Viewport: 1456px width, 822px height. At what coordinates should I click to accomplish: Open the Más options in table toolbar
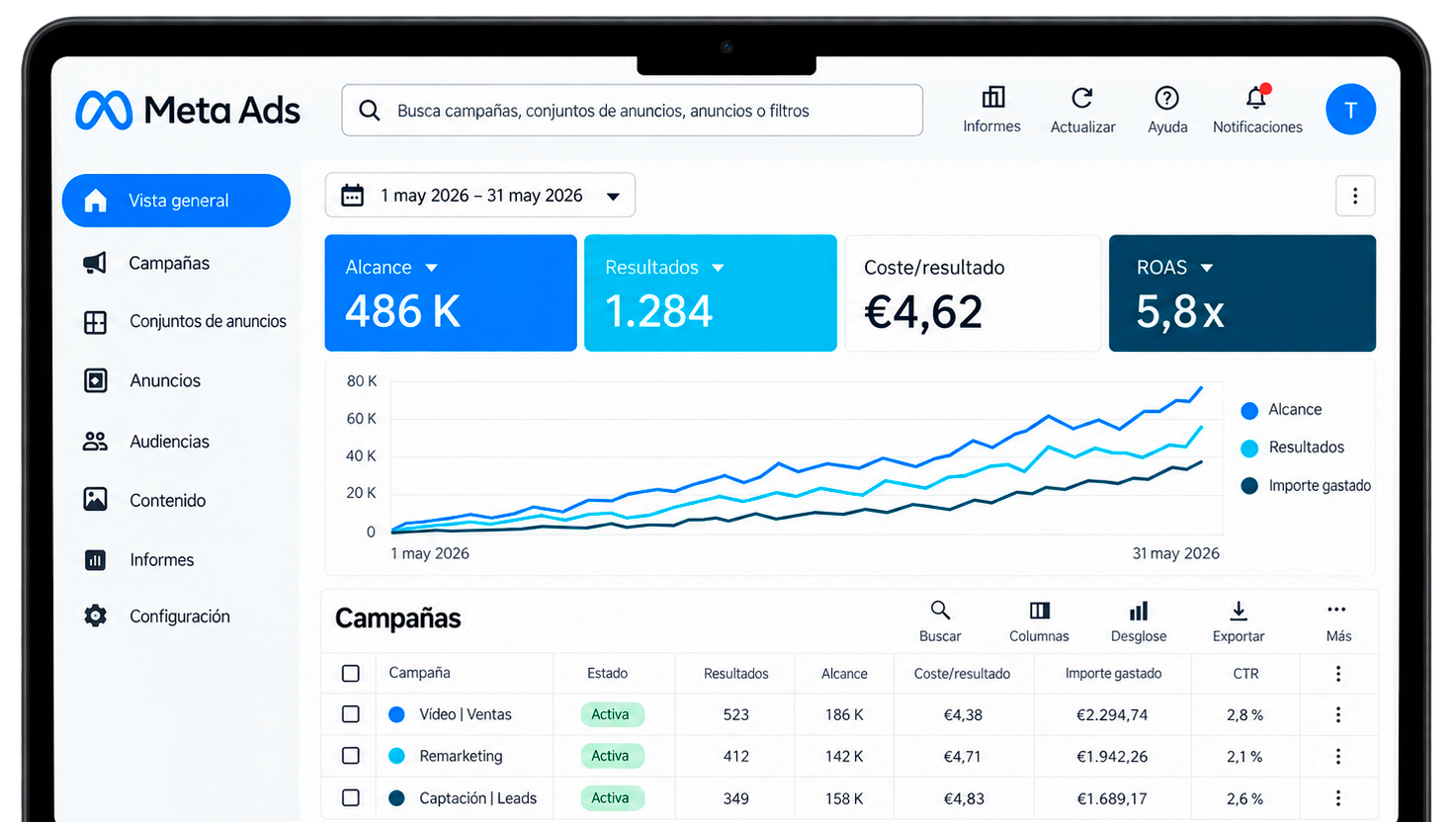click(1338, 621)
